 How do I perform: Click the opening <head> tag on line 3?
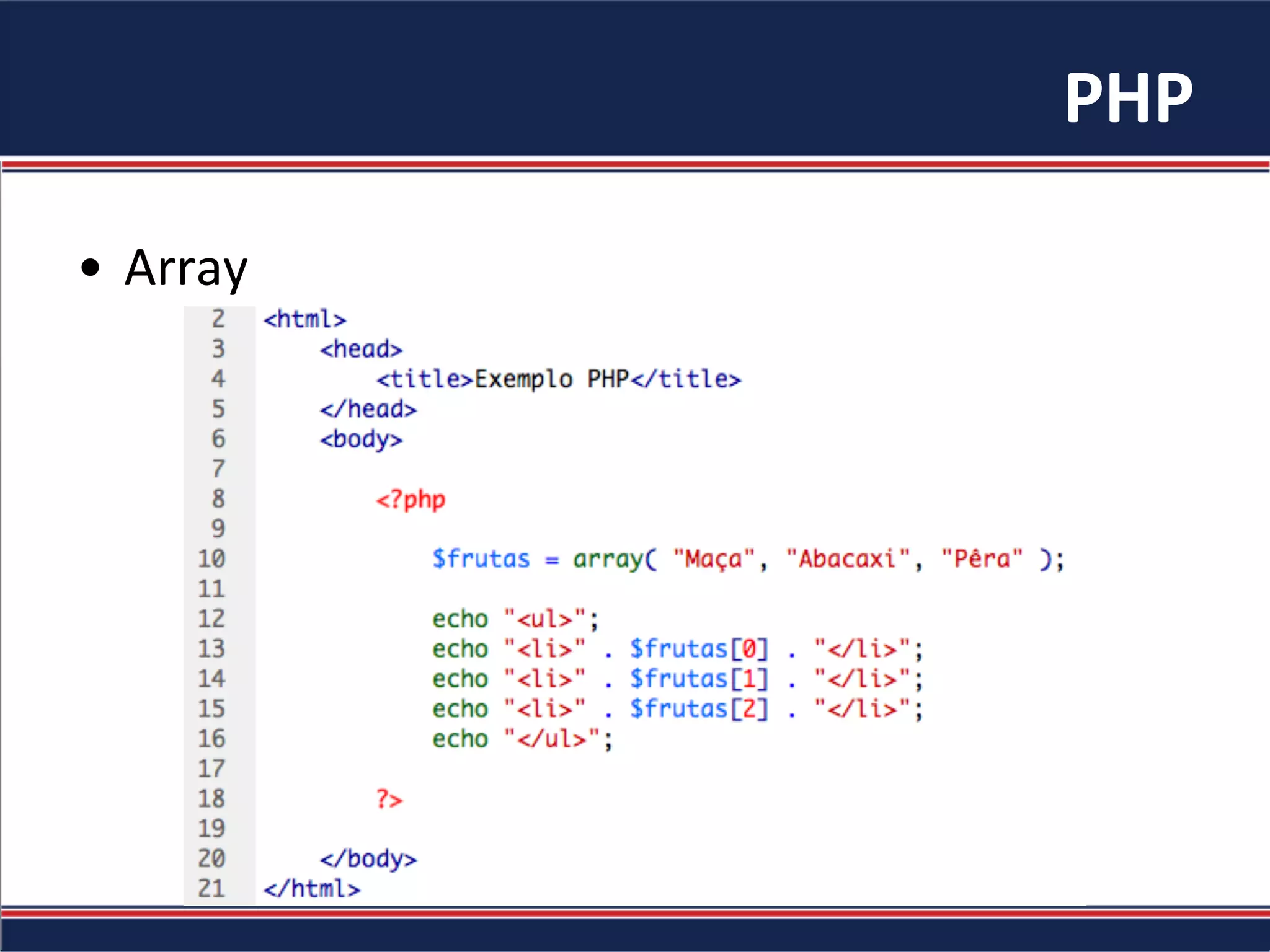tap(361, 349)
